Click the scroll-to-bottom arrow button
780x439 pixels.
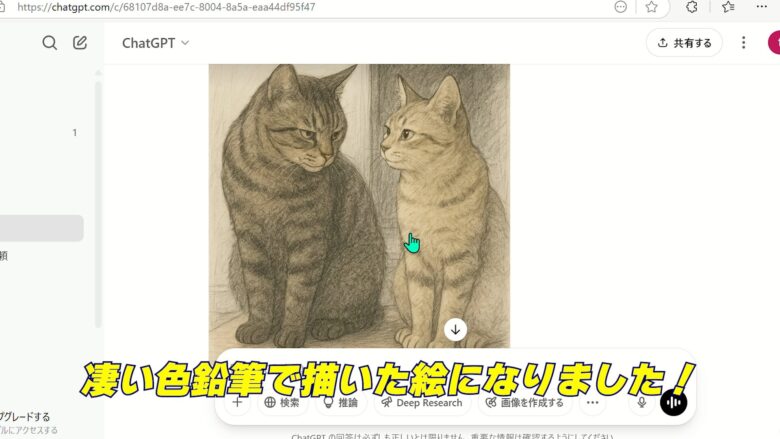(x=455, y=329)
